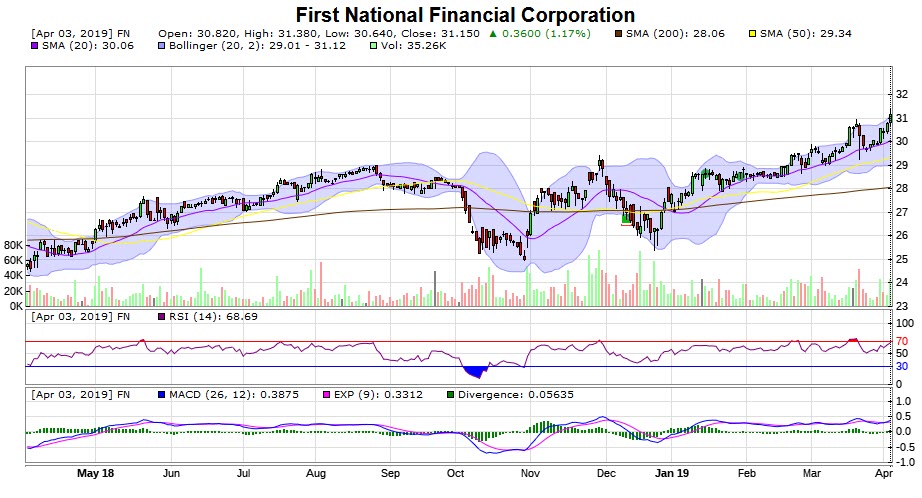Click the chart title First National Financial Corporation
This screenshot has height=498, width=922.
tap(465, 15)
